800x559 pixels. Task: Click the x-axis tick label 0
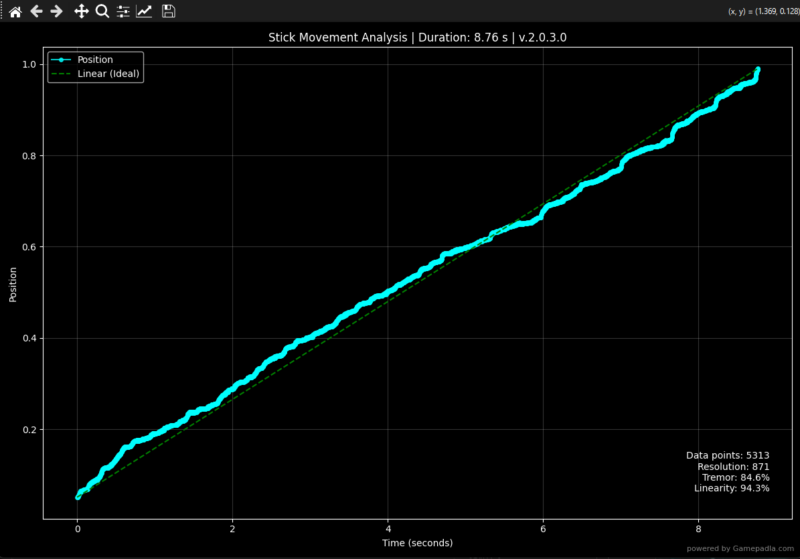[x=78, y=529]
